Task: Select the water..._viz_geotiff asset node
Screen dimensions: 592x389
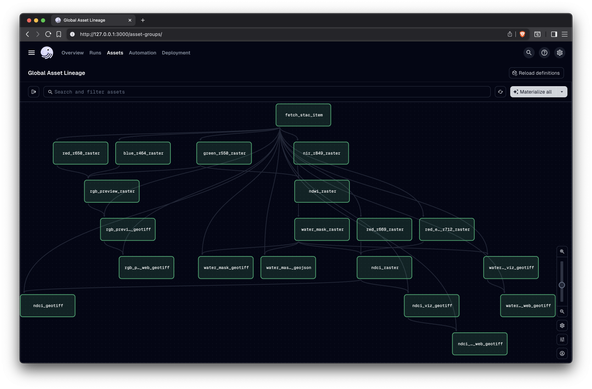Action: [x=511, y=267]
